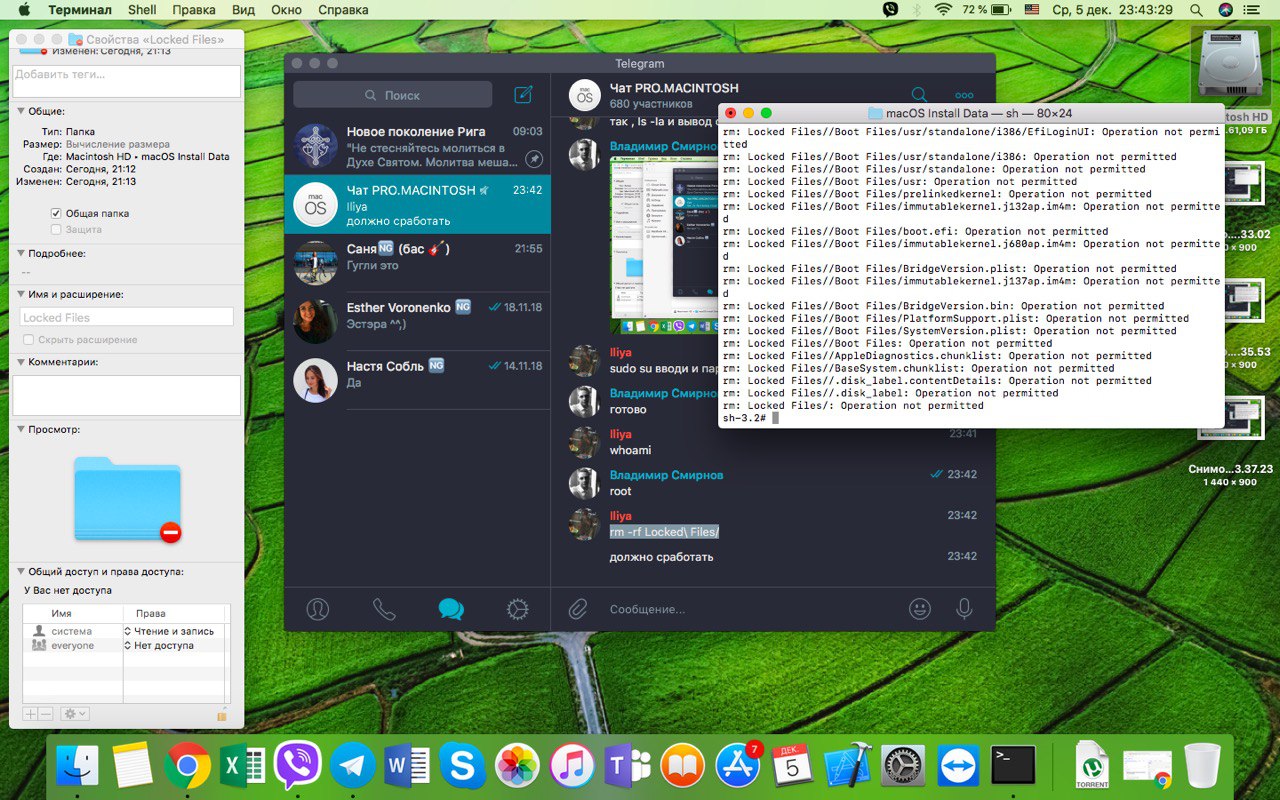
Task: Click the lock to unlock permissions
Action: 222,714
